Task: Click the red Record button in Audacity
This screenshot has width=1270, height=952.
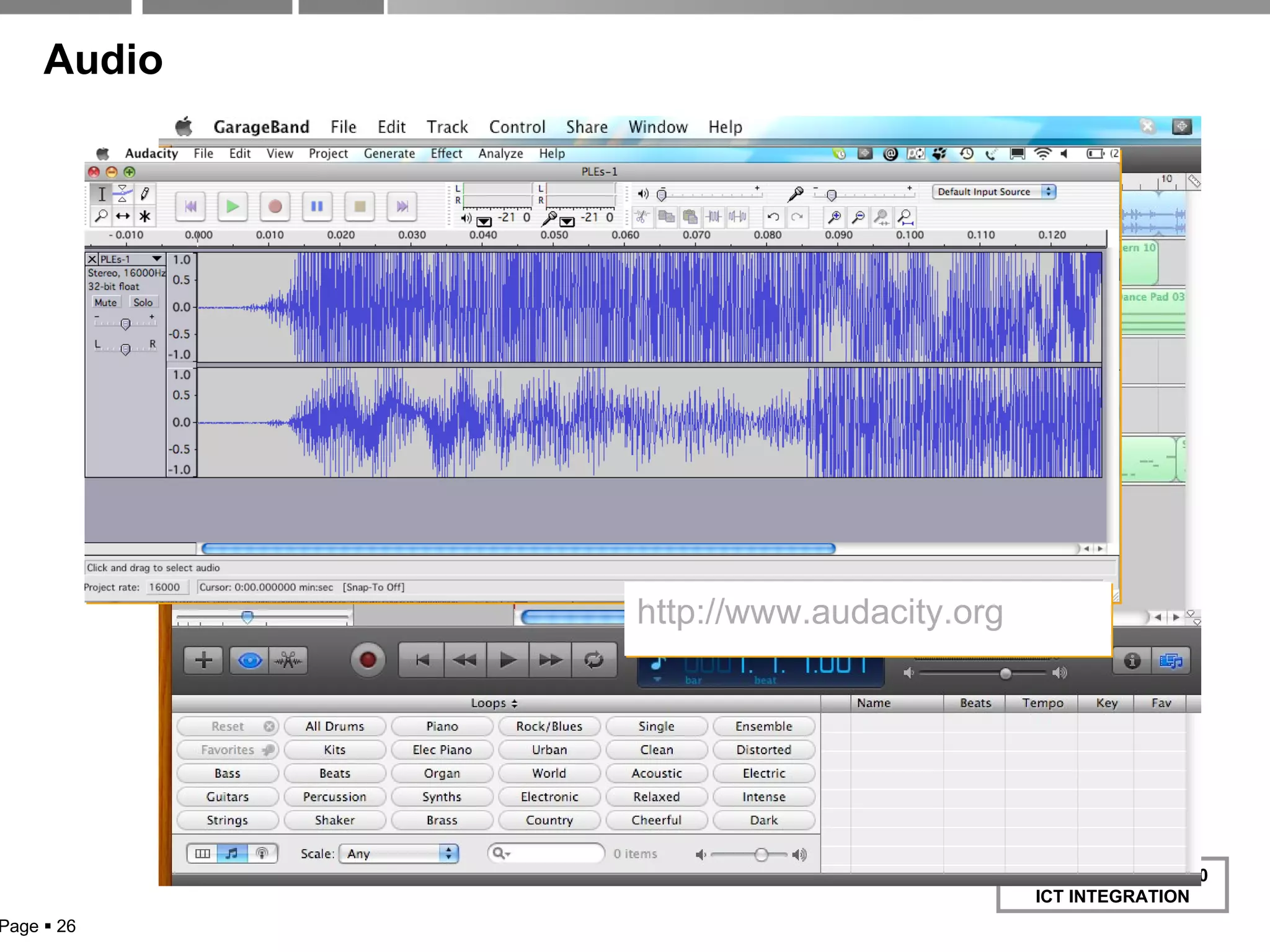Action: [x=275, y=206]
